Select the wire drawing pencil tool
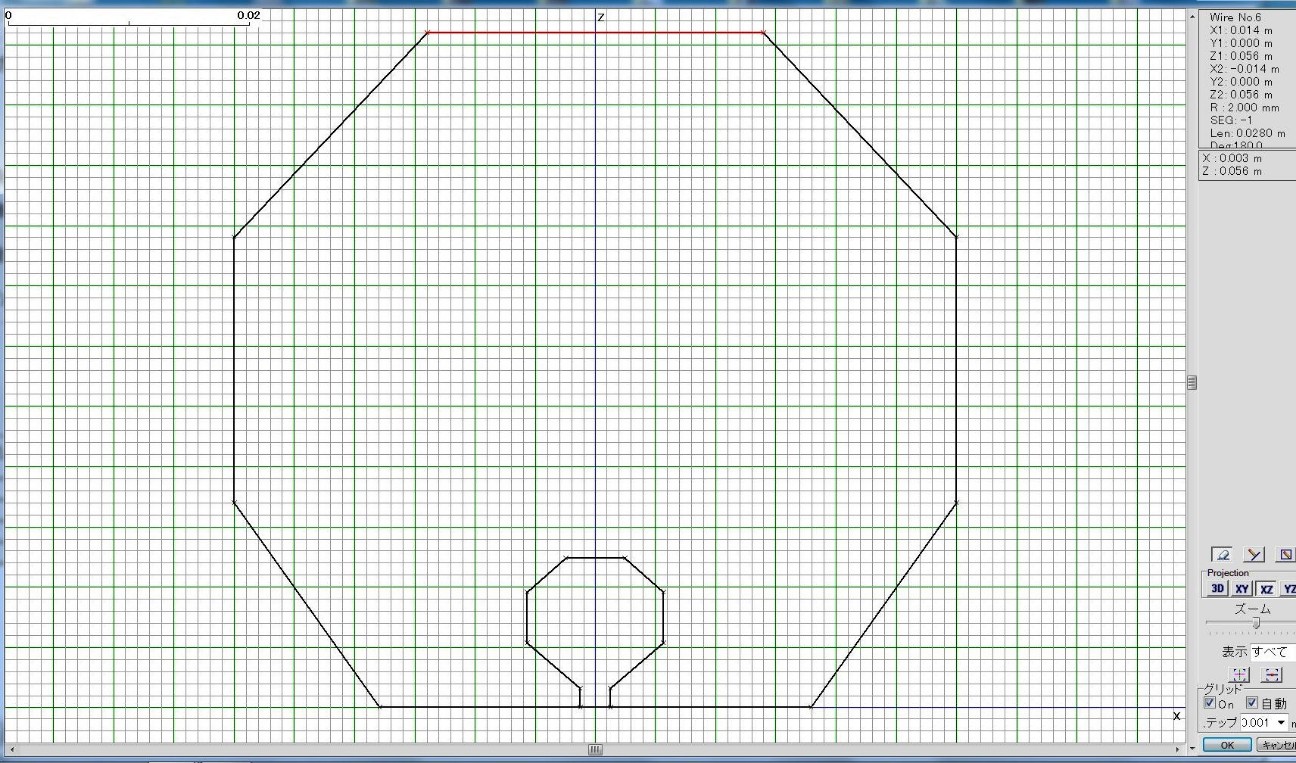The image size is (1296, 763). point(1221,554)
